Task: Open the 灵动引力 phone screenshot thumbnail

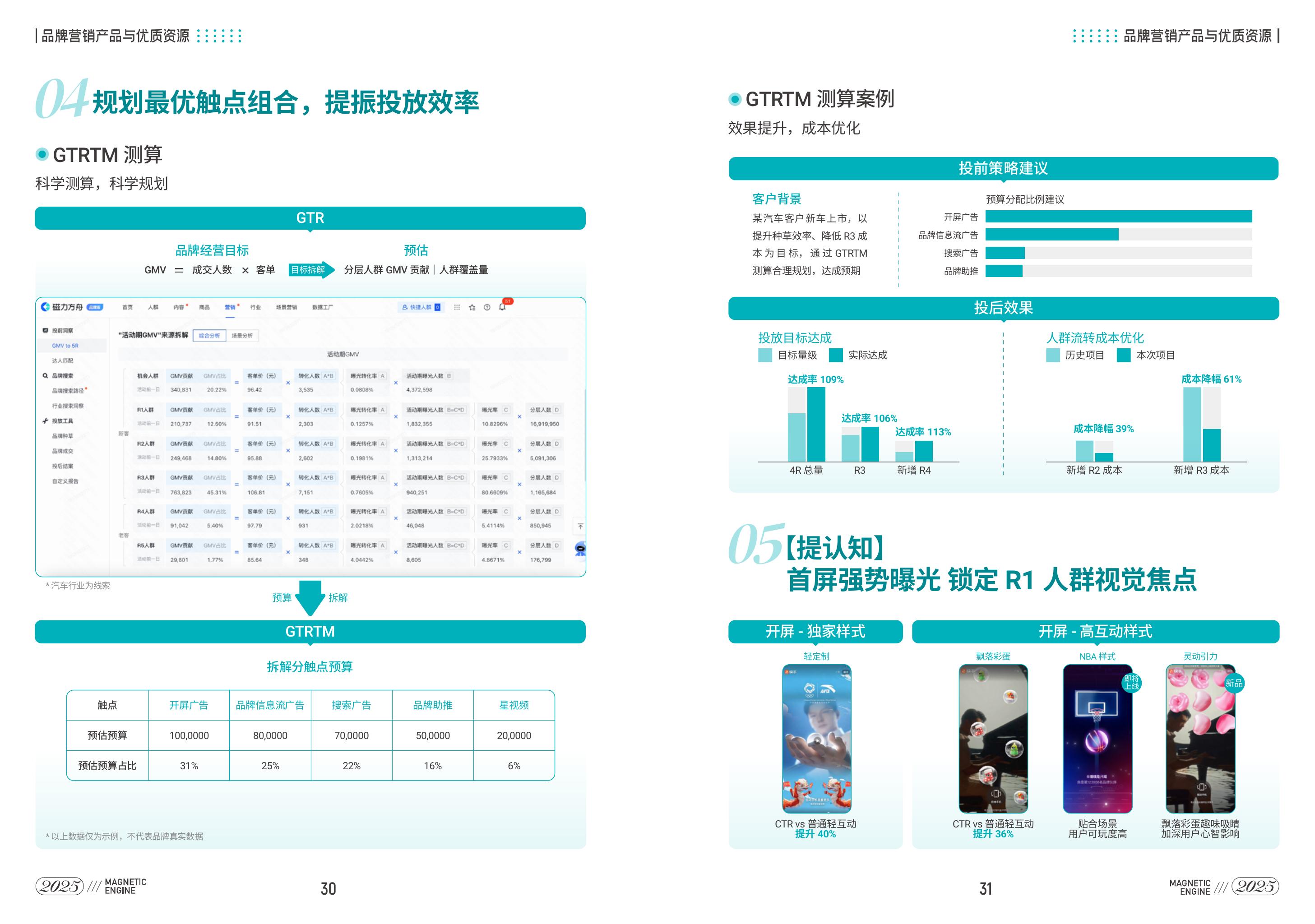Action: point(1200,739)
